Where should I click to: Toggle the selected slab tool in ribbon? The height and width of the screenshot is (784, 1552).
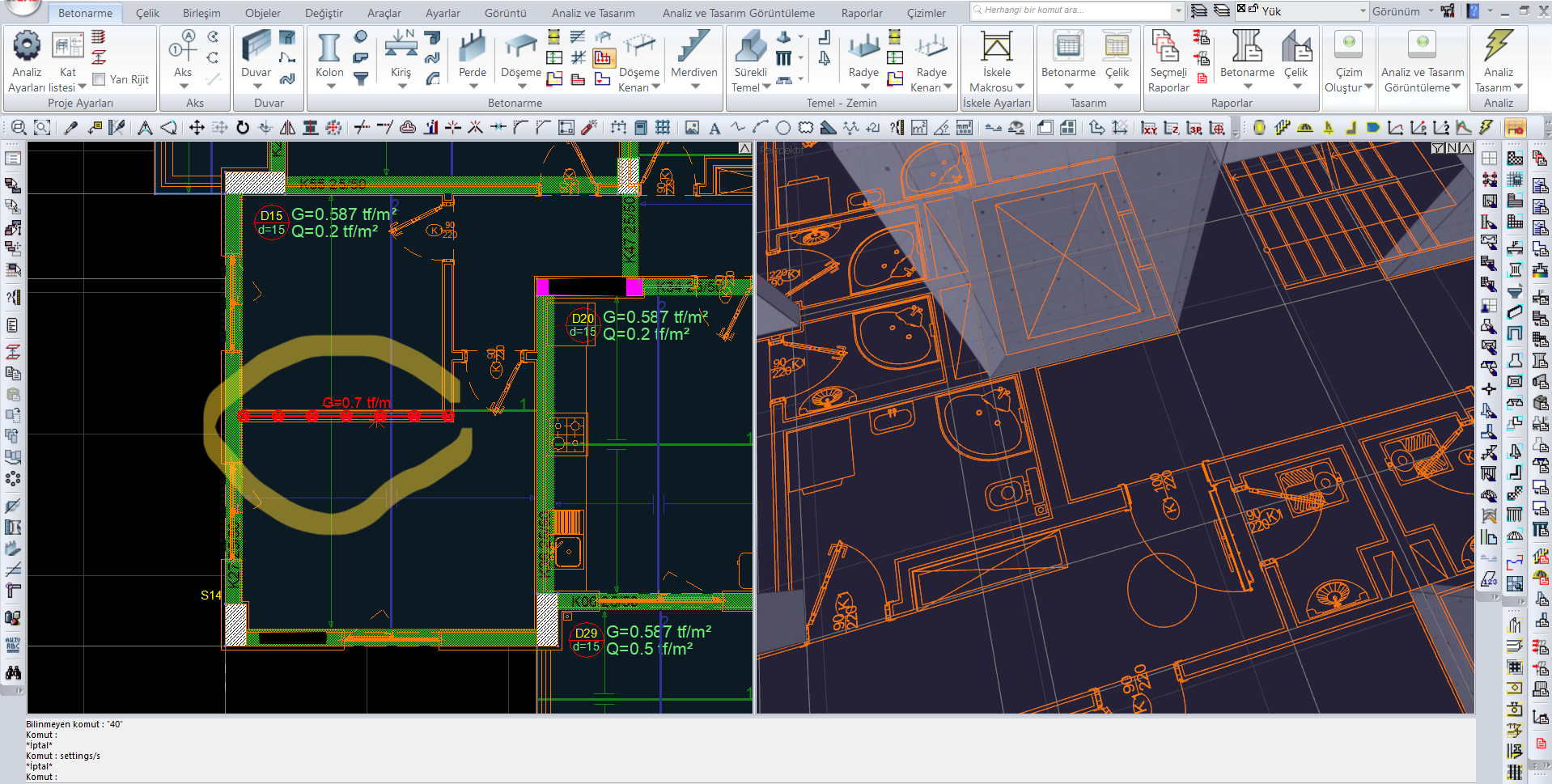pos(603,57)
